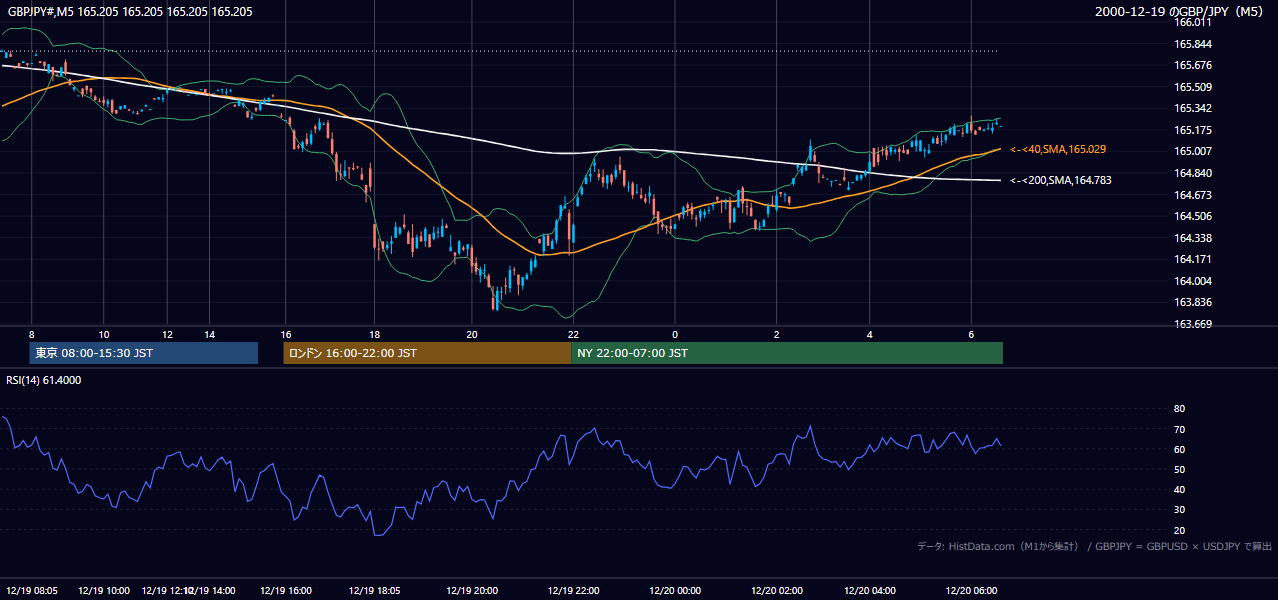Click the RSI 60 level label
The height and width of the screenshot is (600, 1278).
(1179, 449)
